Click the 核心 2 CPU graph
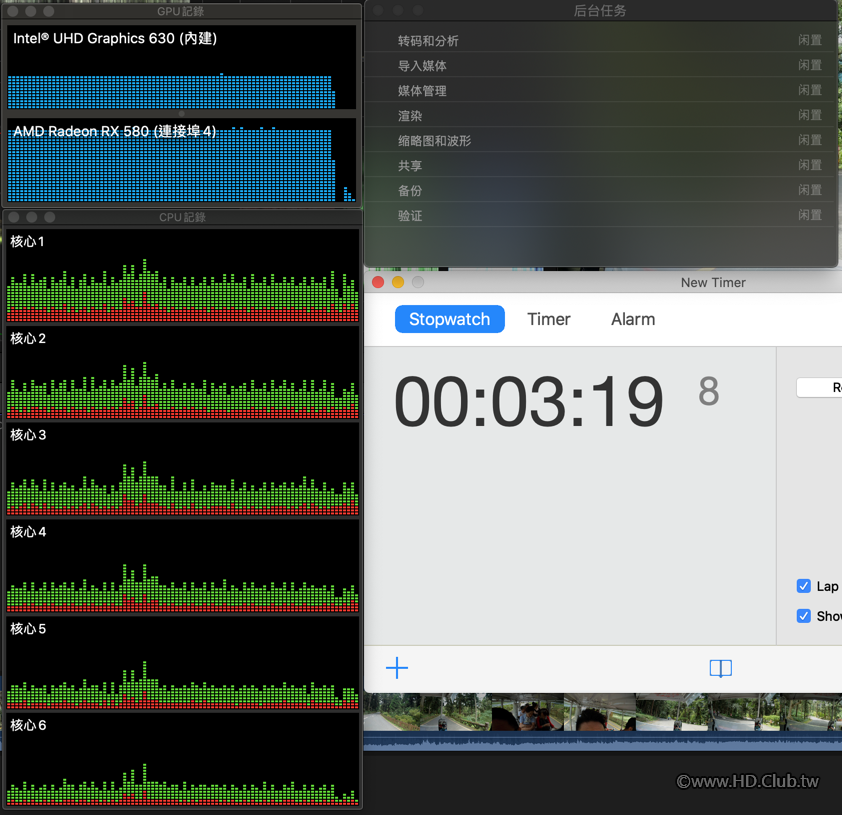This screenshot has height=815, width=842. pos(183,373)
